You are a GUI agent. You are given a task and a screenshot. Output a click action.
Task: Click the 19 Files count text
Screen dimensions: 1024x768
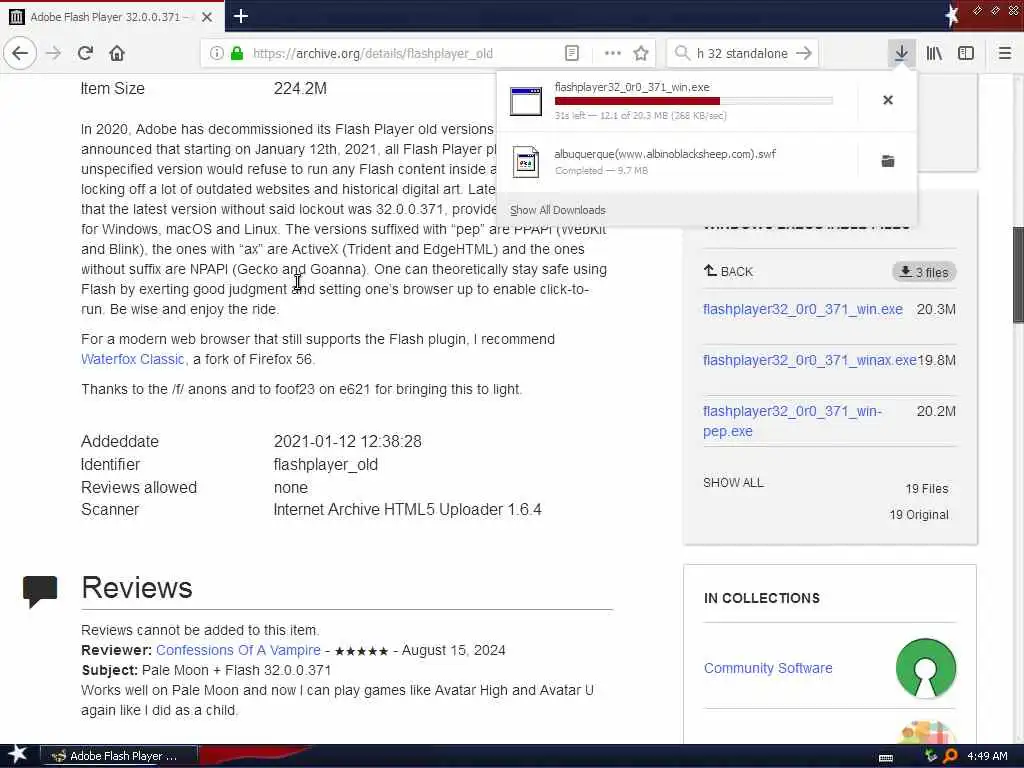click(x=927, y=488)
